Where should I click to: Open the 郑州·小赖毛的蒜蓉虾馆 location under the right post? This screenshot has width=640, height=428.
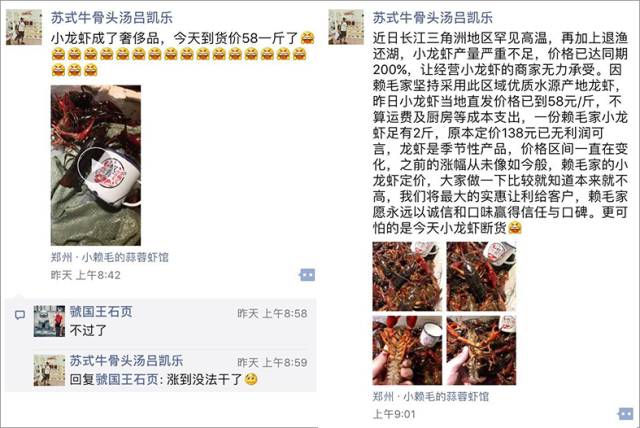[x=431, y=397]
